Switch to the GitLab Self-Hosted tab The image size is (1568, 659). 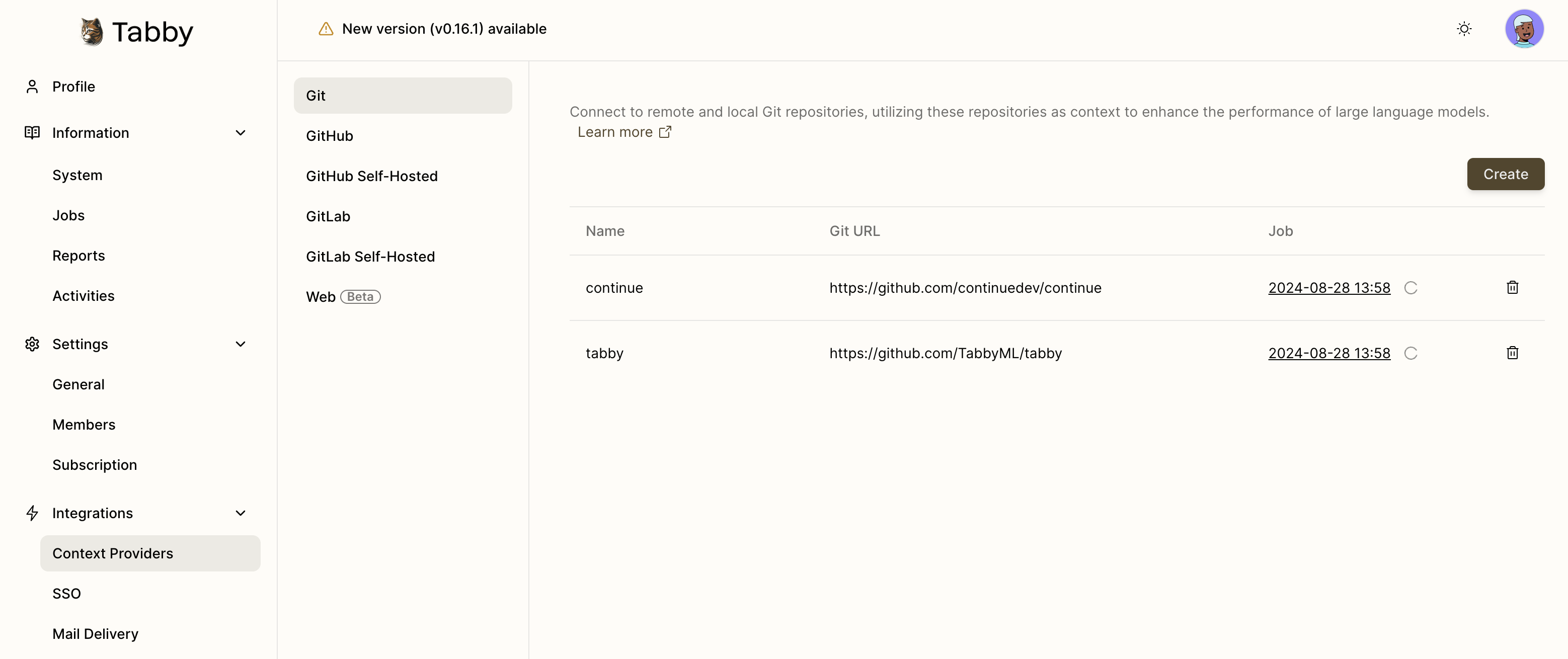click(x=370, y=256)
